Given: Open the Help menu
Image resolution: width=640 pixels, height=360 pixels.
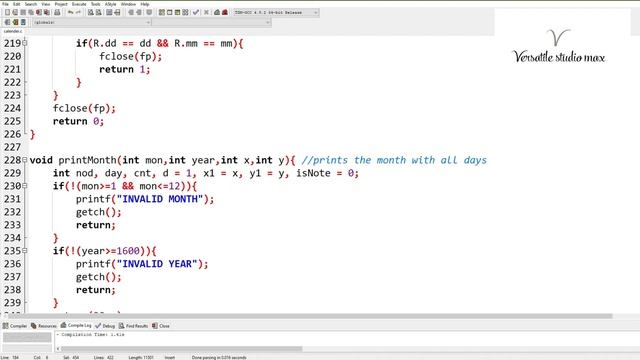Looking at the screenshot, I should point(145,4).
